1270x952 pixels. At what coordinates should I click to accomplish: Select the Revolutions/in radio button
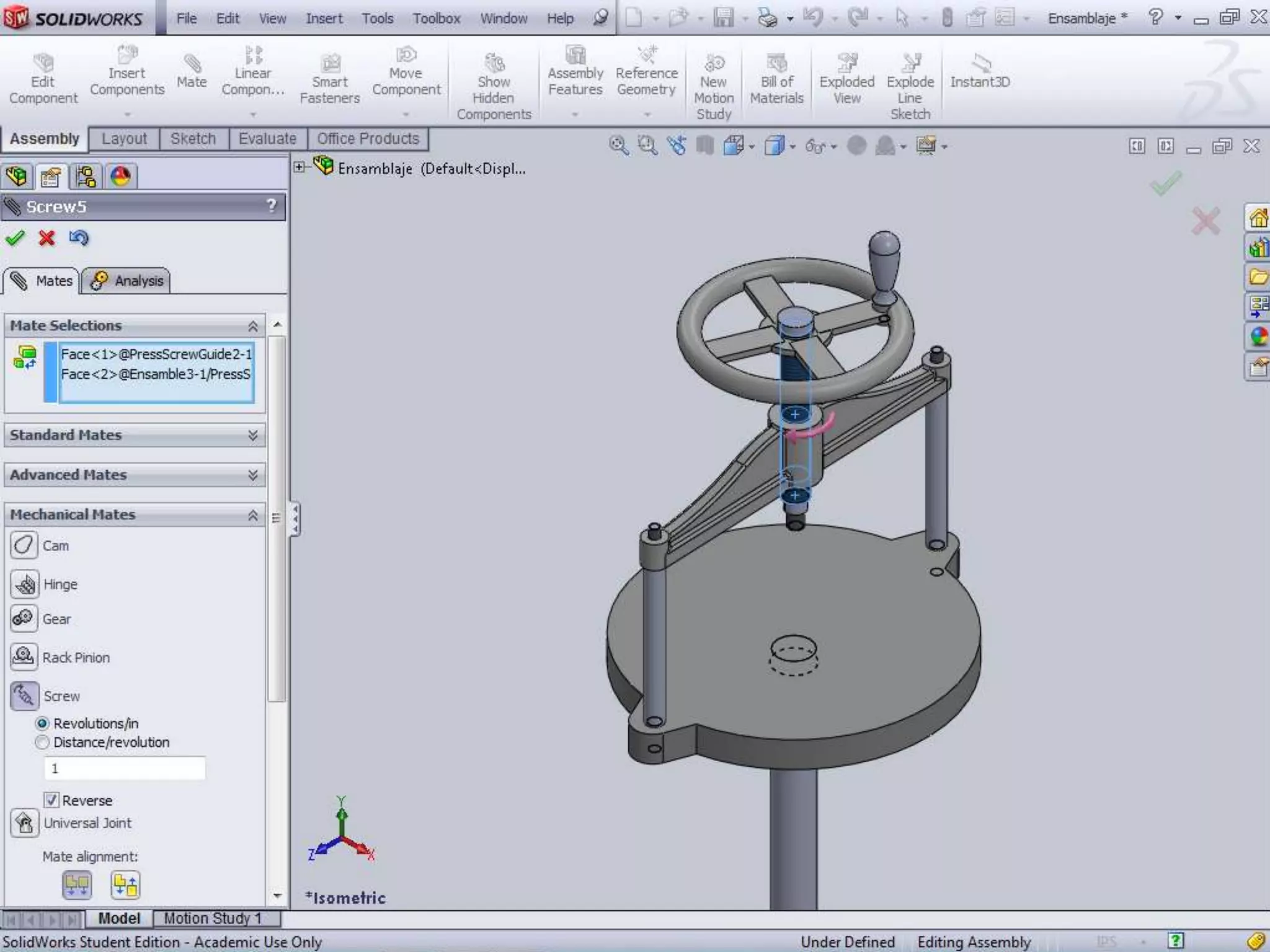click(x=42, y=723)
